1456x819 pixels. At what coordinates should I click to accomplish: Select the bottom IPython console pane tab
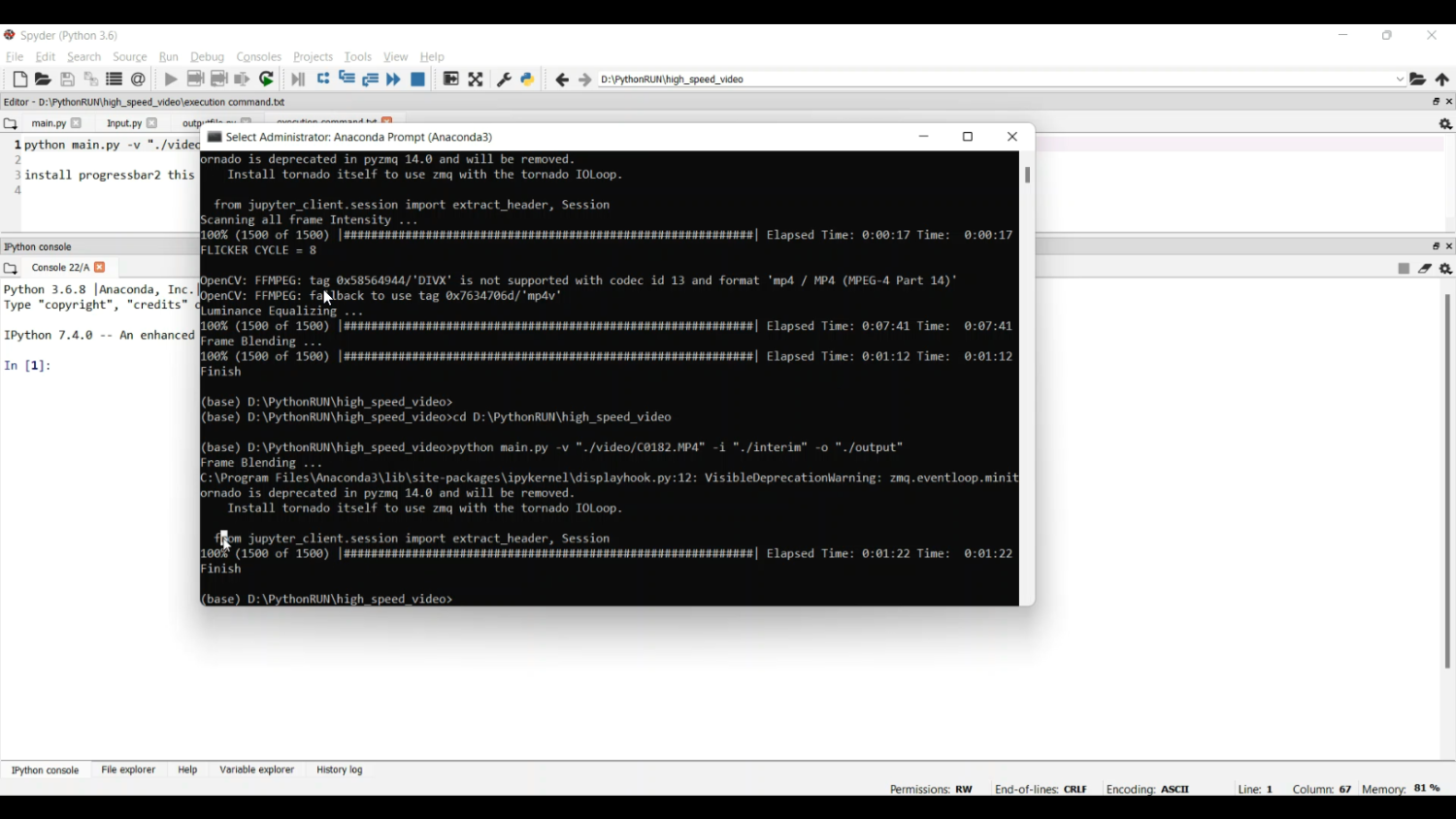[46, 770]
